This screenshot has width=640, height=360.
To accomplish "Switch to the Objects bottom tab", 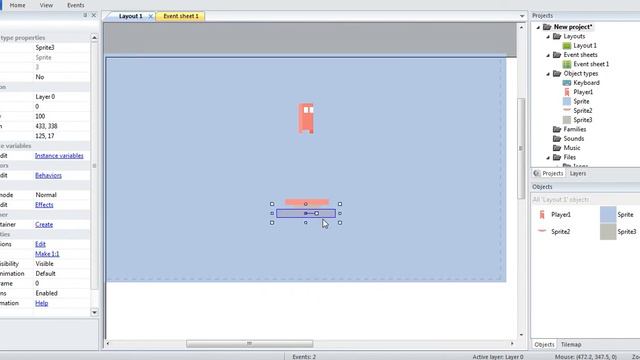I will [x=544, y=344].
